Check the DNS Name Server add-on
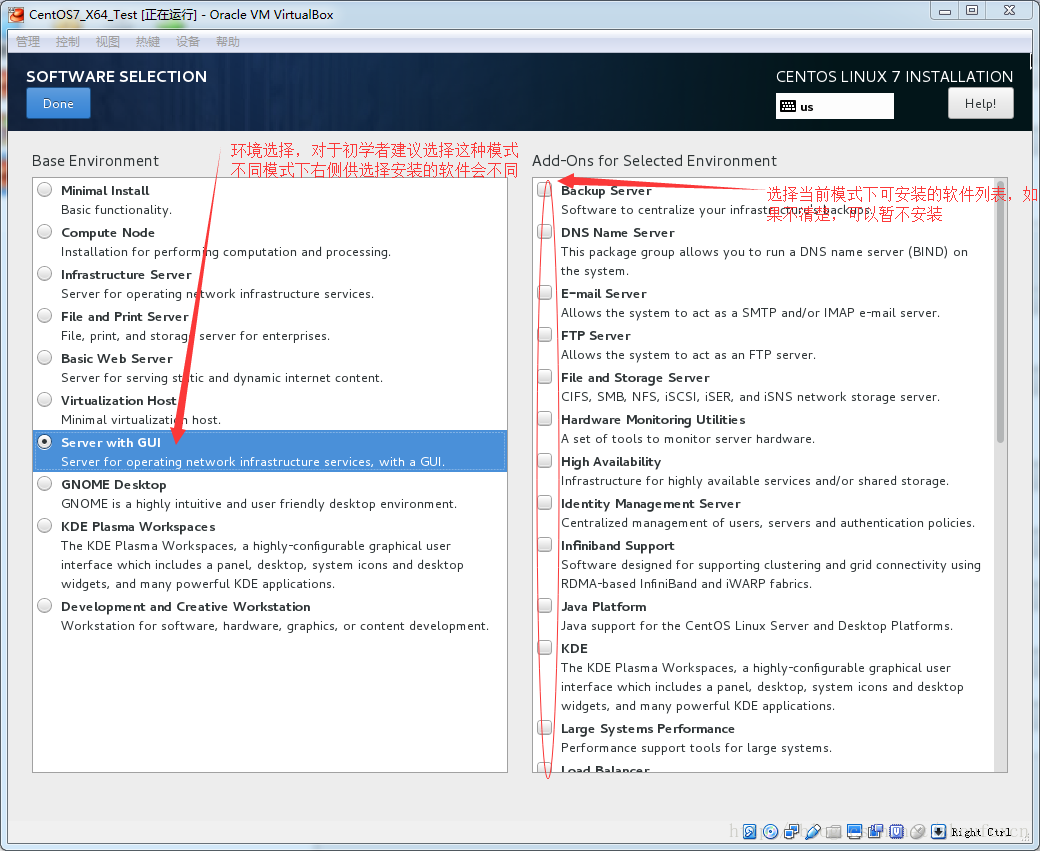Screen dimensions: 1040x851 (x=545, y=231)
